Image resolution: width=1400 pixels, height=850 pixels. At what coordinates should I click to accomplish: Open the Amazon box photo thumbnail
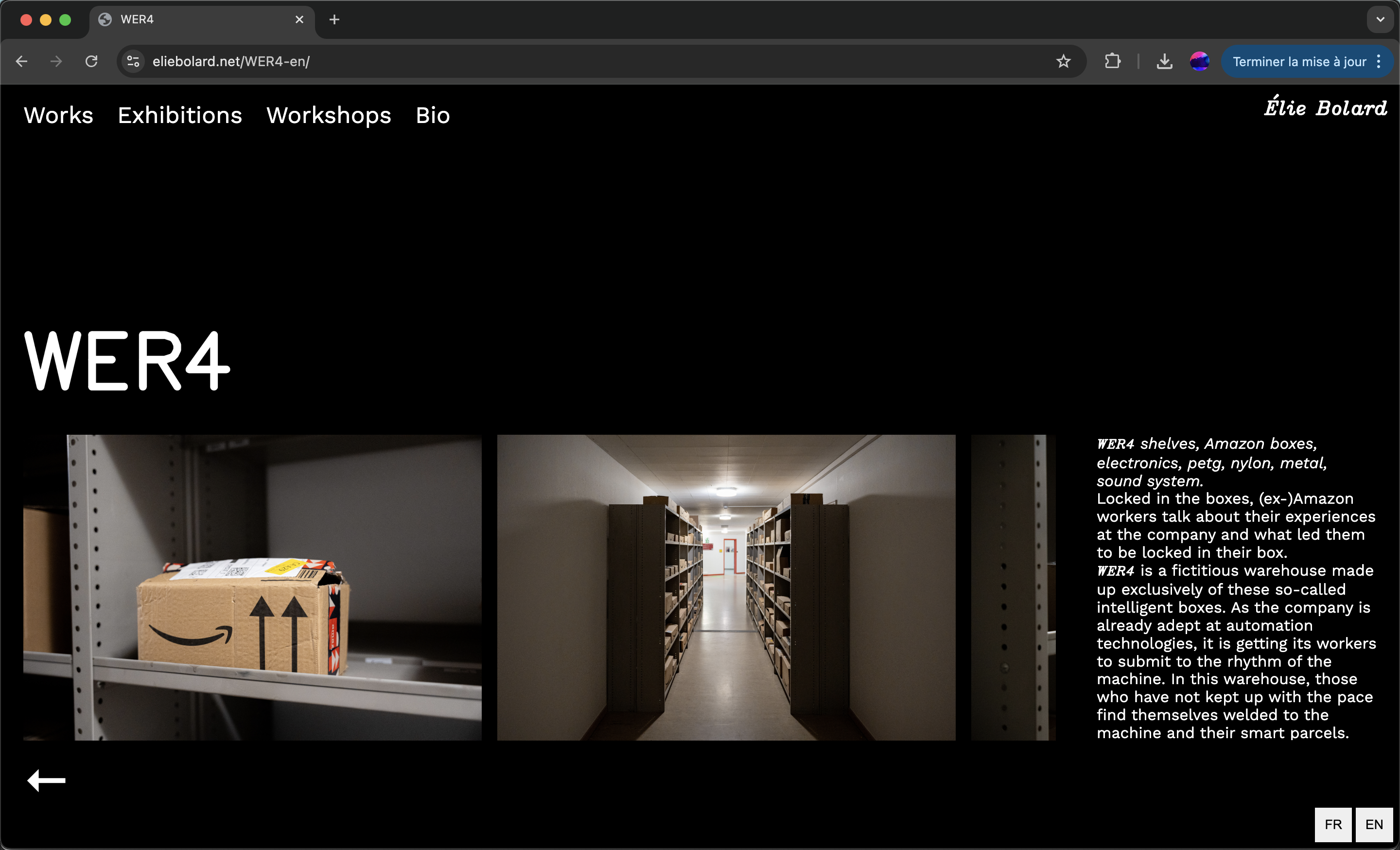252,587
